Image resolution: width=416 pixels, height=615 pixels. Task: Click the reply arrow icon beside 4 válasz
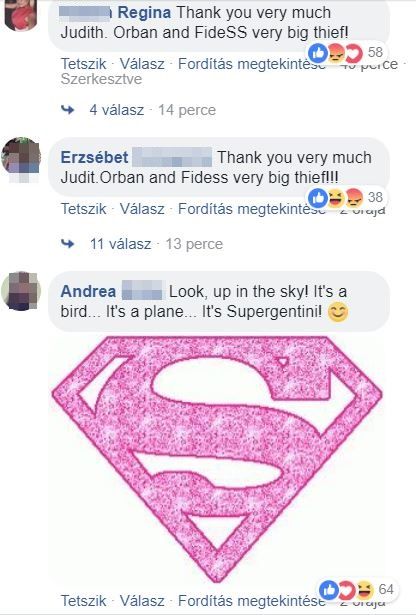pyautogui.click(x=68, y=110)
